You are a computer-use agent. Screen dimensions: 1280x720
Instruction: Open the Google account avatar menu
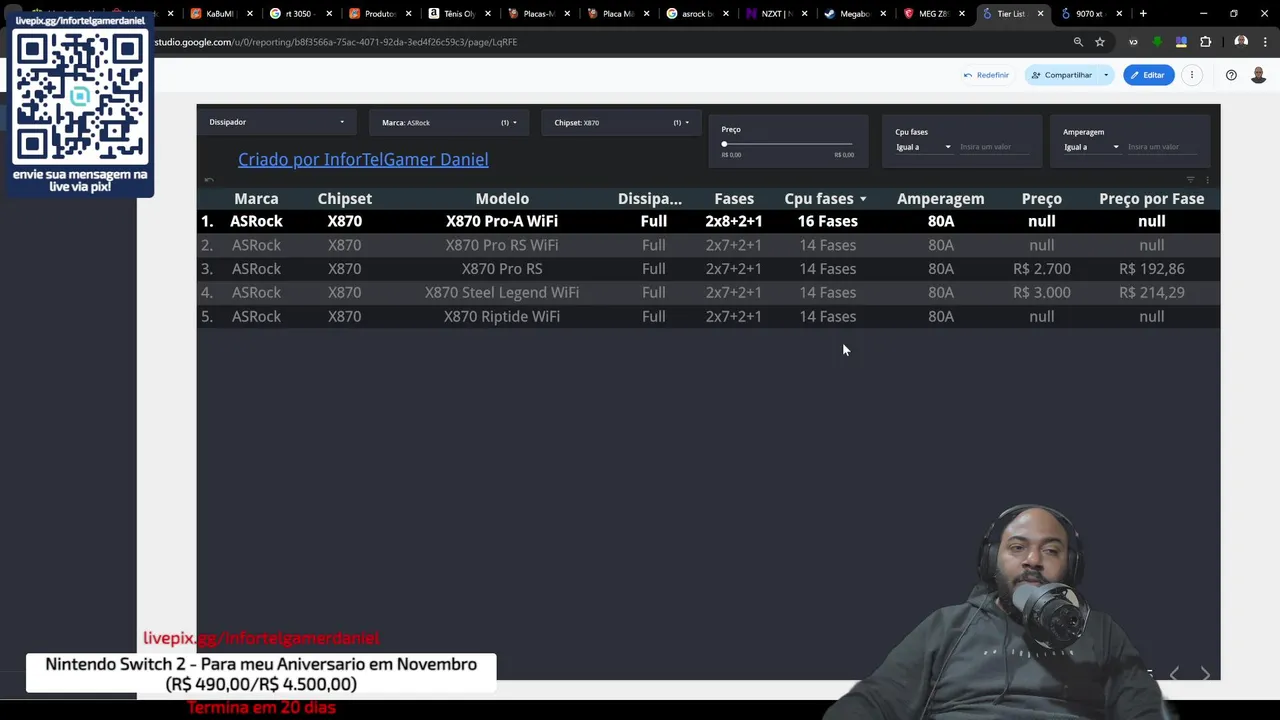click(x=1259, y=75)
